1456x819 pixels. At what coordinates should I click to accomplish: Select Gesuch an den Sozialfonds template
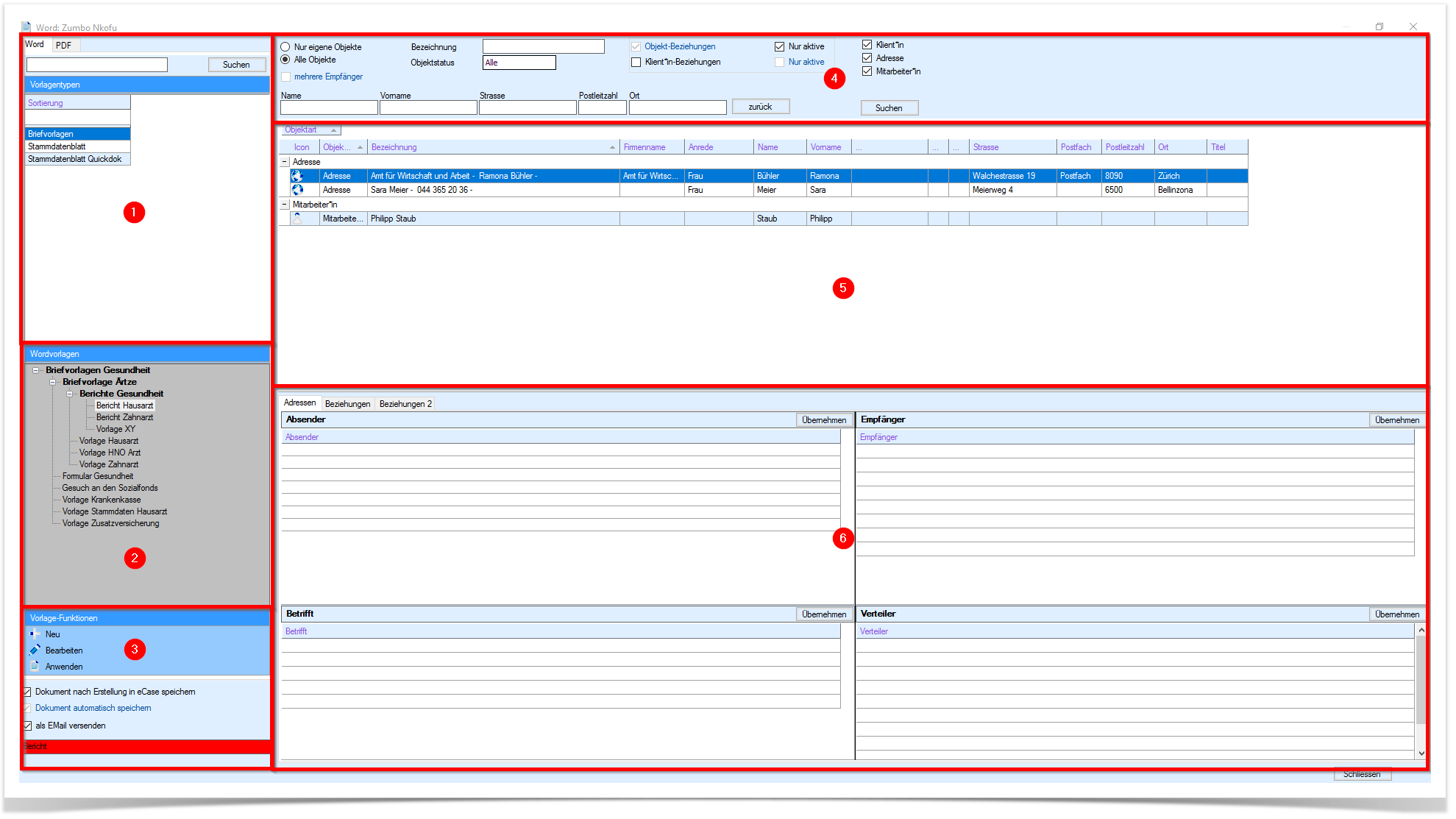[x=110, y=488]
